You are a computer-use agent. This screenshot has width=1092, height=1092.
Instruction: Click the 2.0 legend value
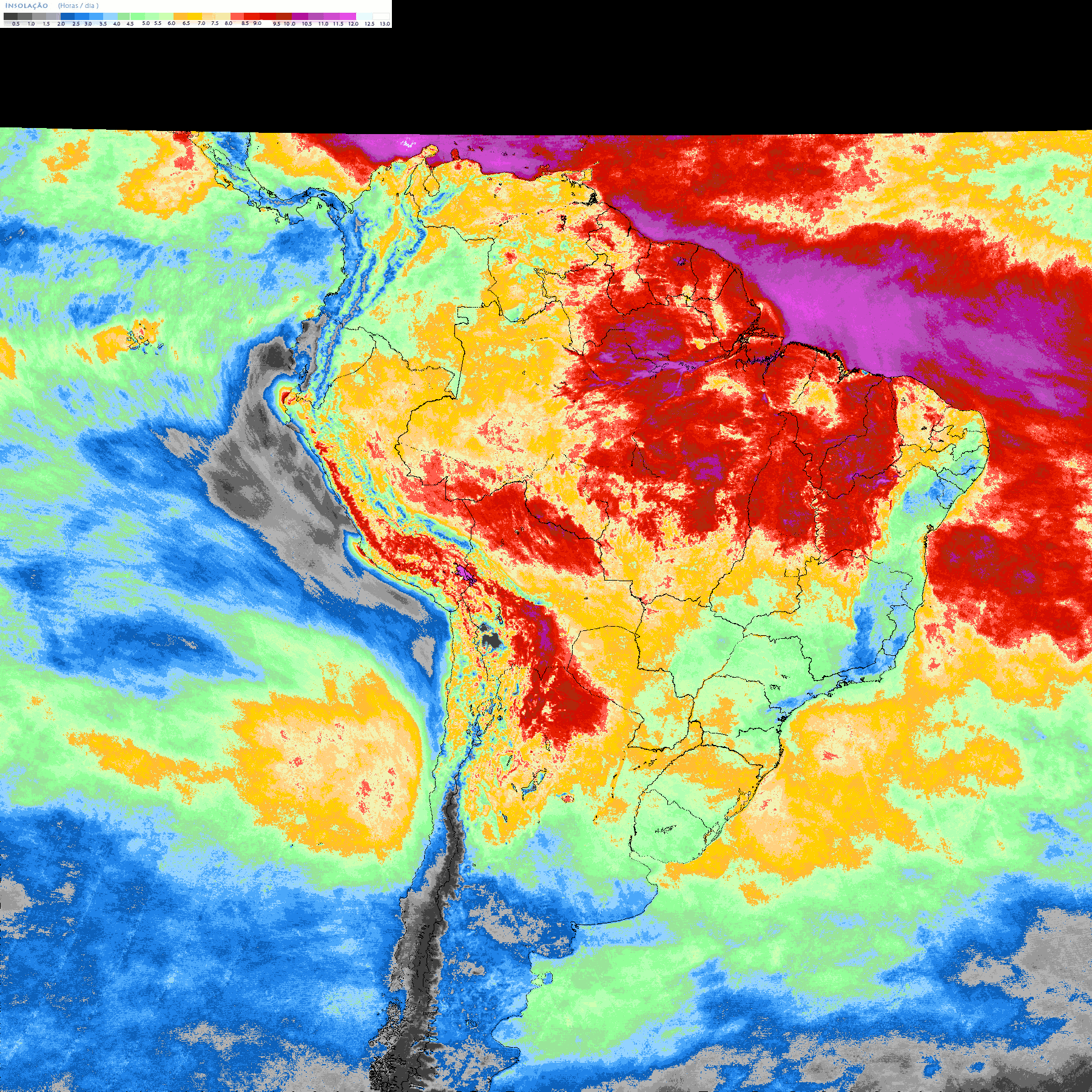coord(61,24)
